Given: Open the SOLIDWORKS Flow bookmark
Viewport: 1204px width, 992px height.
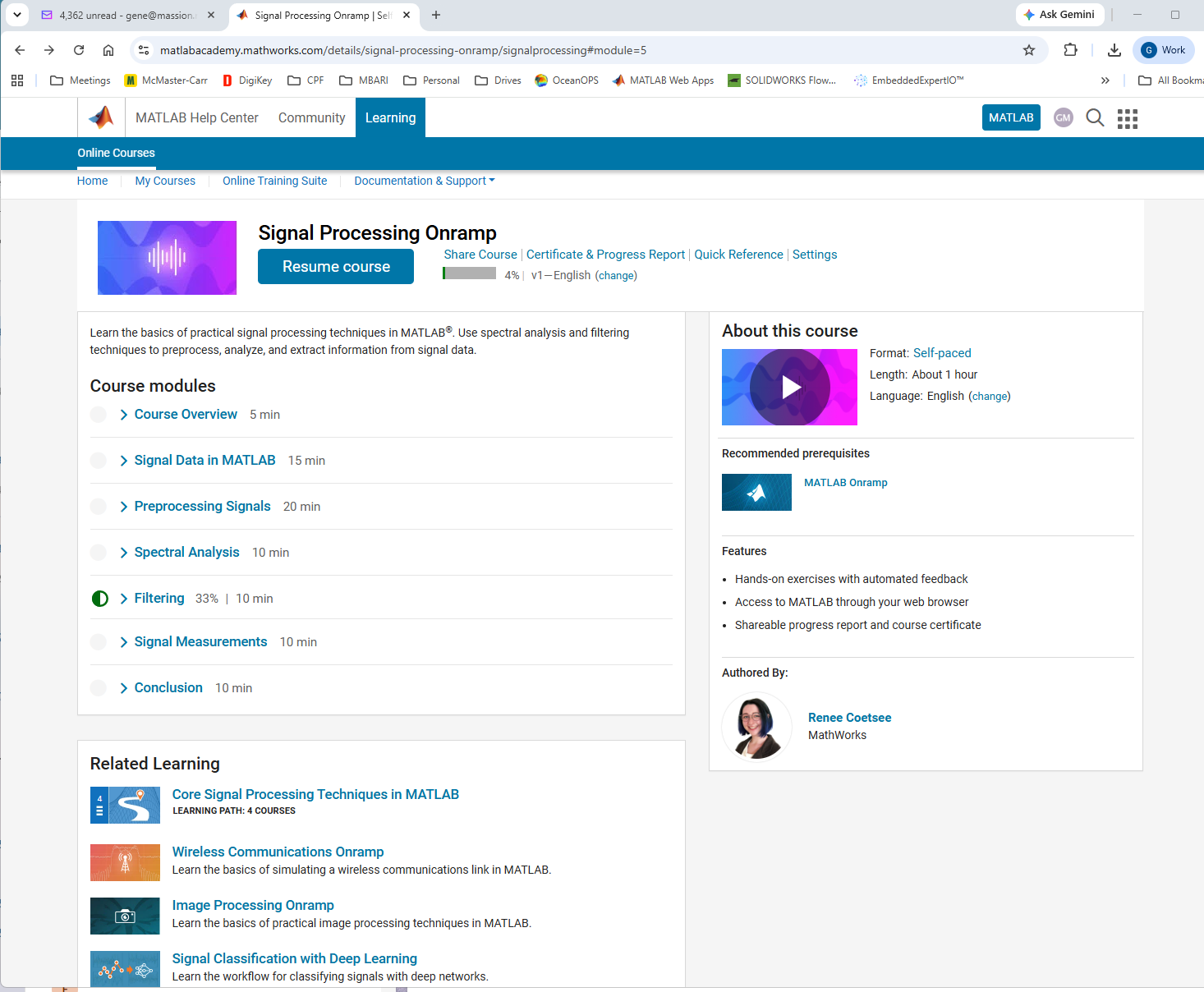Looking at the screenshot, I should tap(783, 80).
